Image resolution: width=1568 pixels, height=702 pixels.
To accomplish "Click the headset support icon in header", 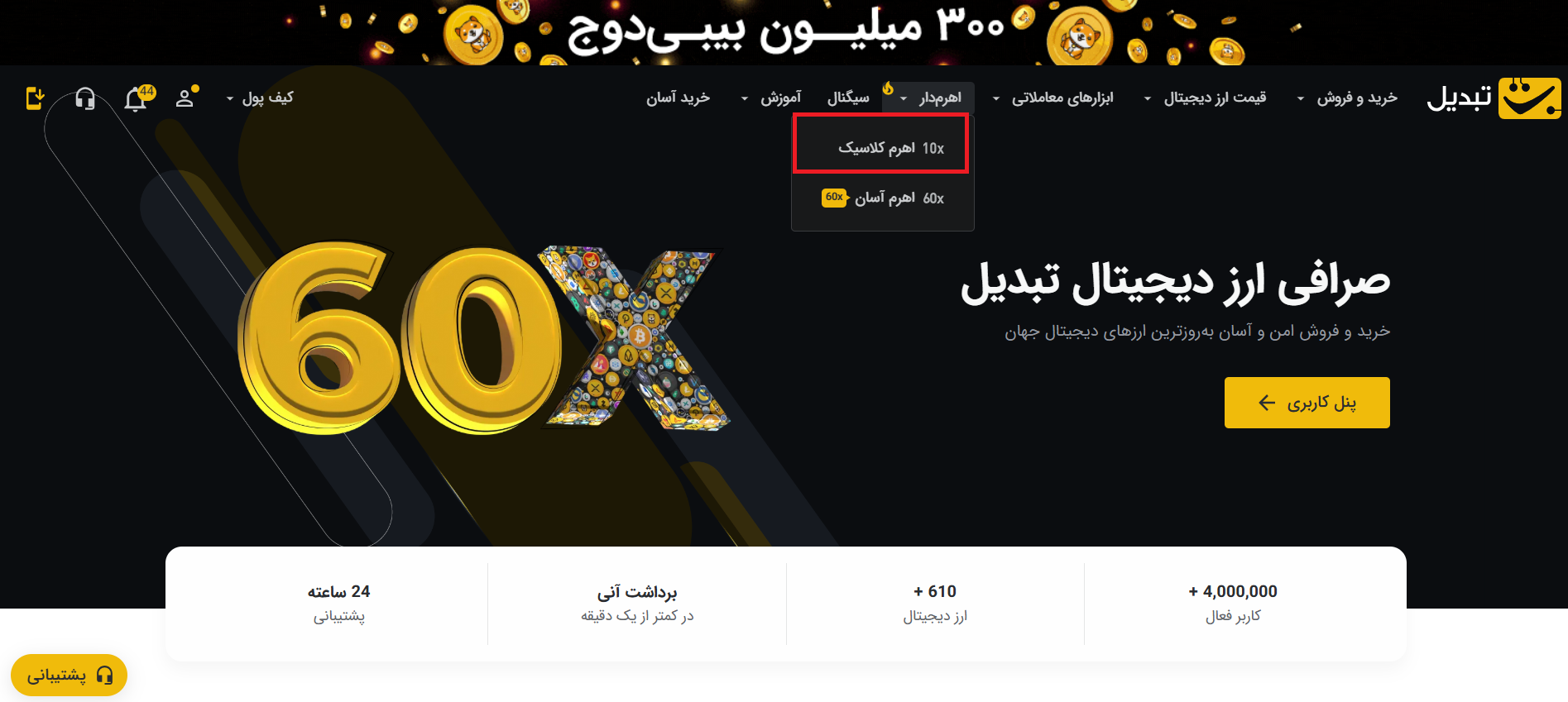I will (x=85, y=99).
